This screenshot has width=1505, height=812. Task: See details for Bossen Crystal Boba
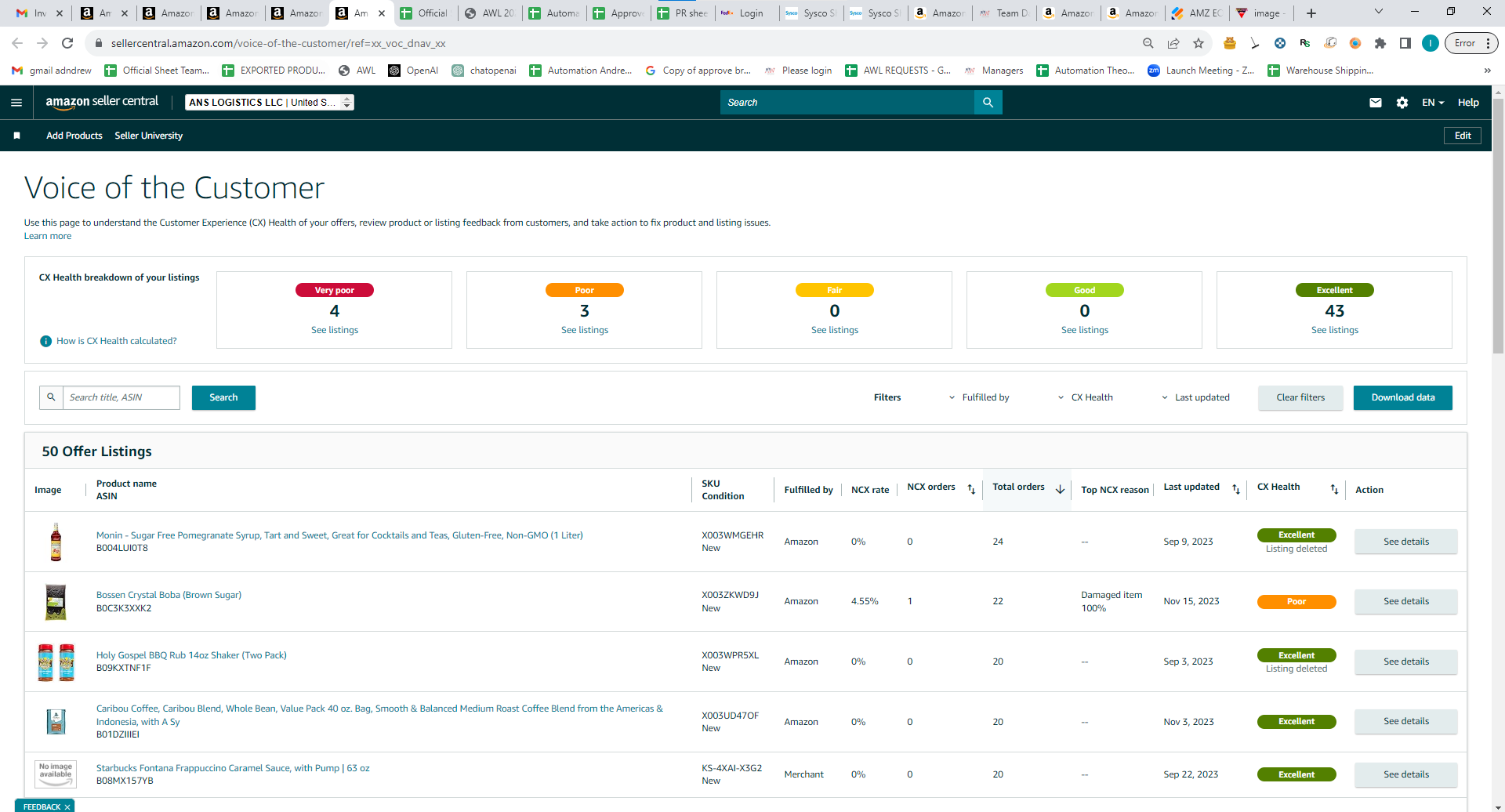click(x=1406, y=601)
